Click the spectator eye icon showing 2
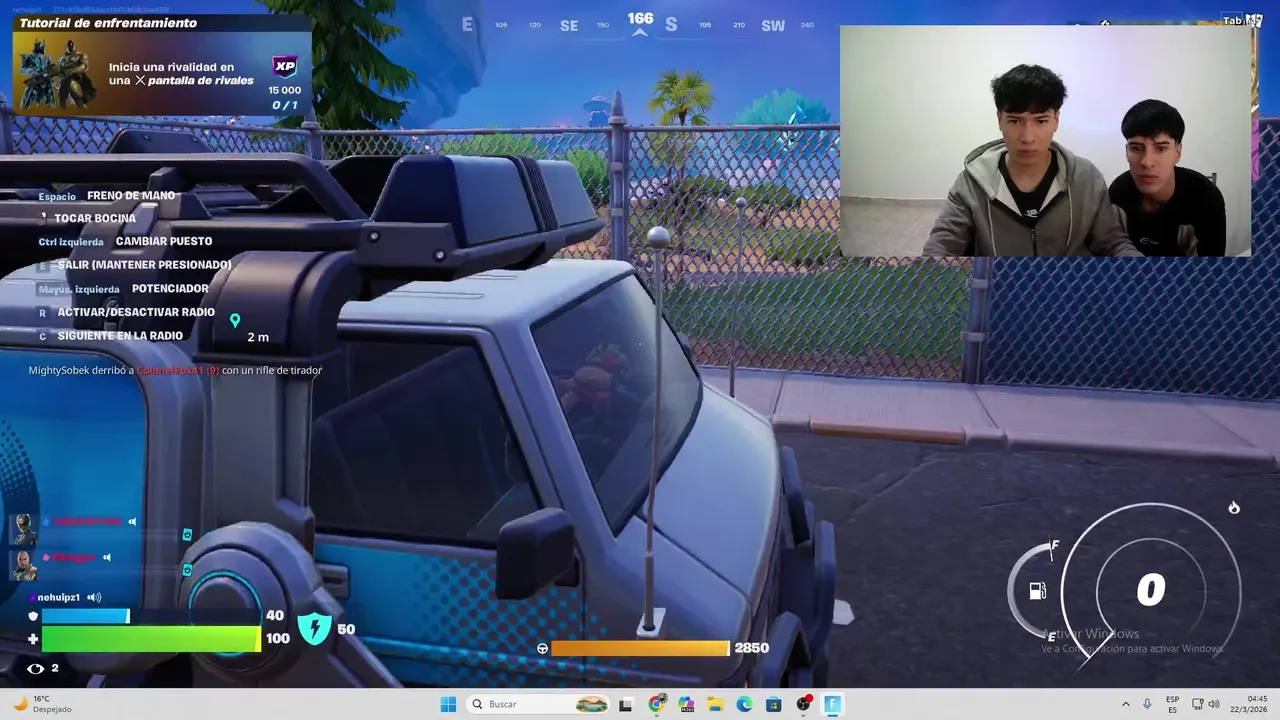 click(x=36, y=668)
